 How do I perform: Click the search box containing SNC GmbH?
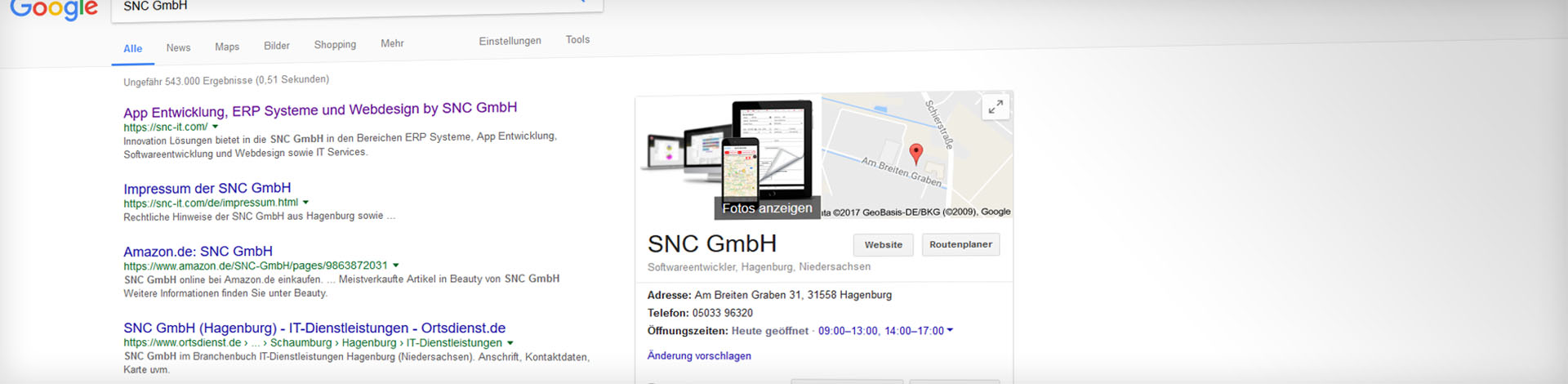[x=343, y=6]
